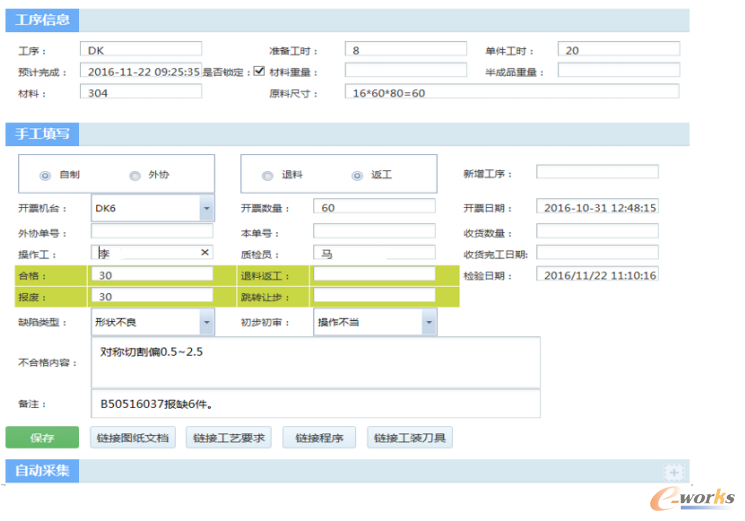The image size is (745, 521).
Task: Click the 手工填写 section header
Action: pyautogui.click(x=42, y=134)
